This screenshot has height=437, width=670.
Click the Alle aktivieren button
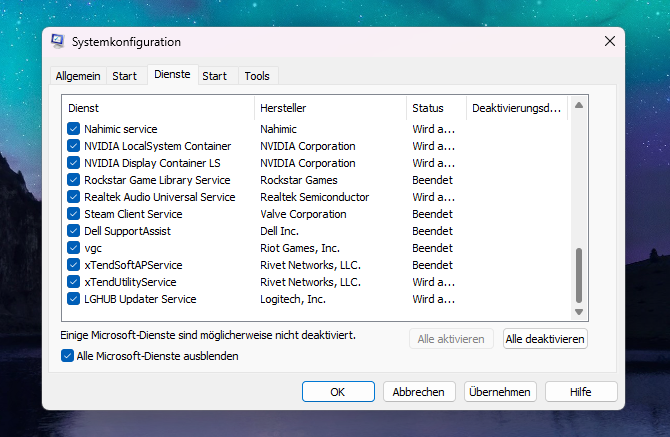click(x=451, y=339)
